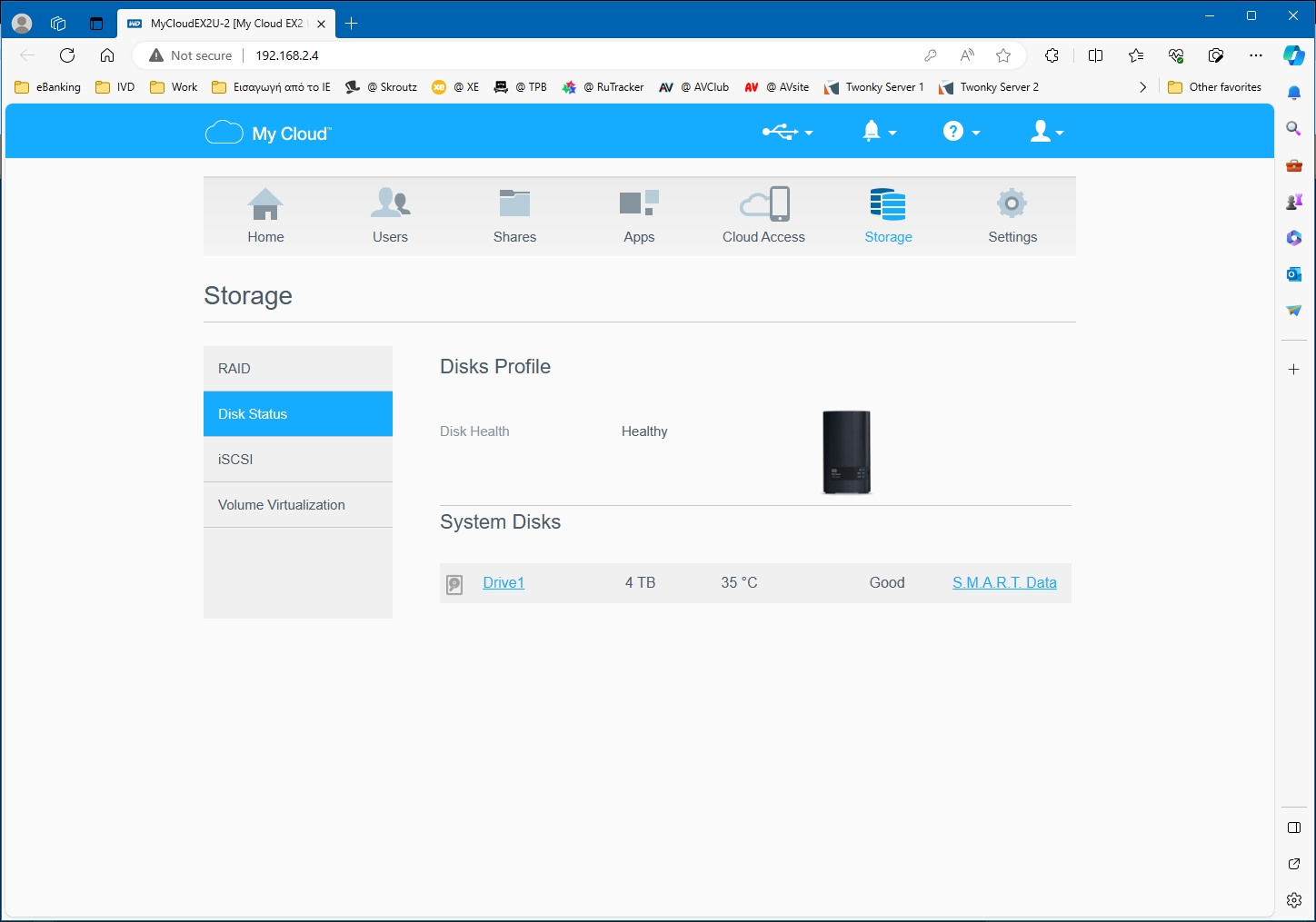Screen dimensions: 1316x922
Task: Open the @ RuTracker bookmark
Action: (x=603, y=87)
